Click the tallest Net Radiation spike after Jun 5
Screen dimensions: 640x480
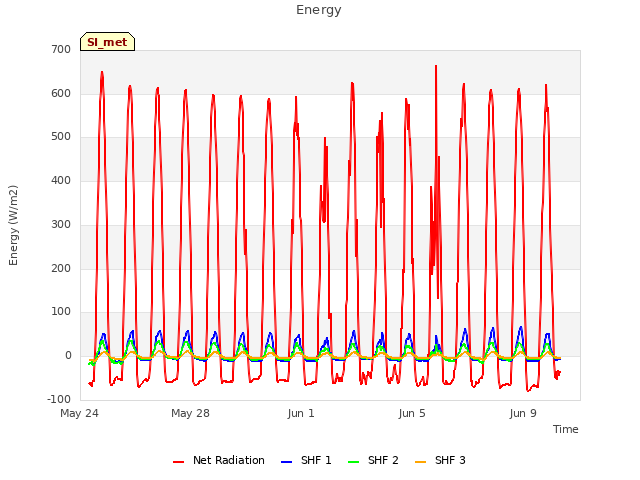click(436, 66)
